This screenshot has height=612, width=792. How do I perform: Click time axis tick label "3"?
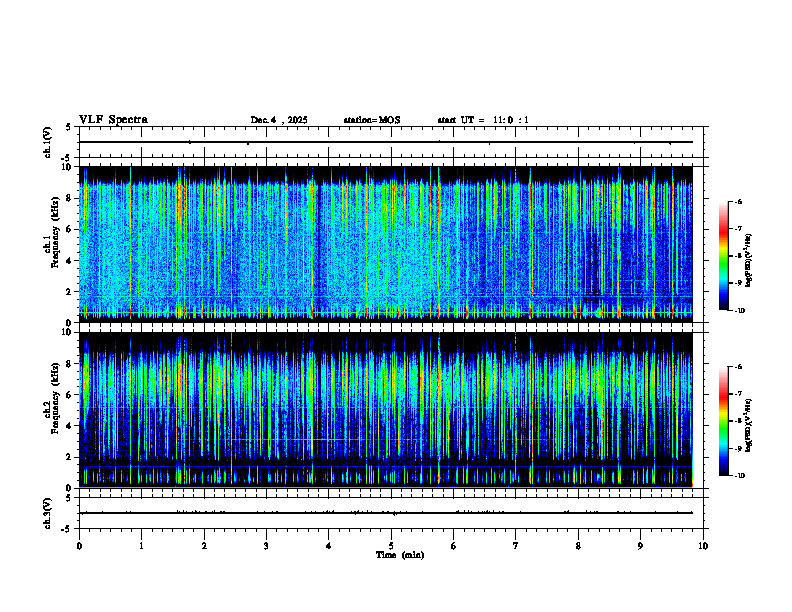[266, 546]
